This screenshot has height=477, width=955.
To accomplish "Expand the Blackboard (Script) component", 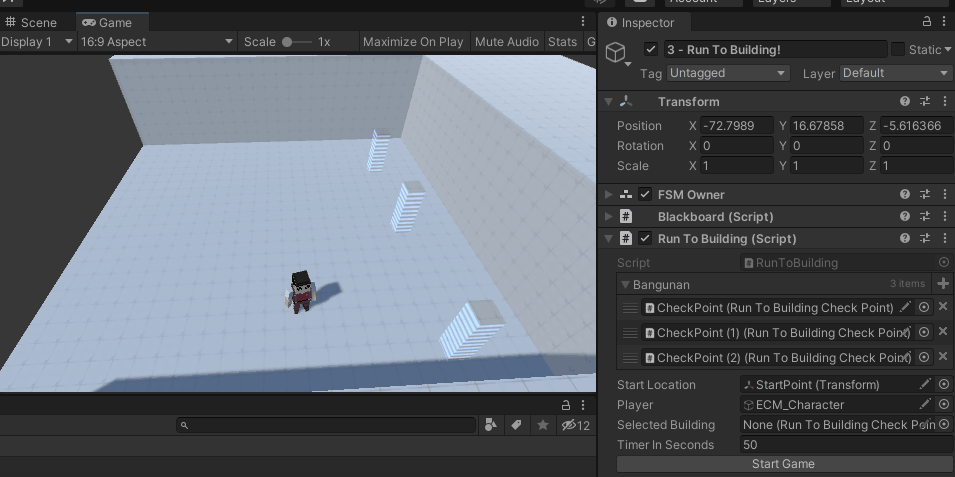I will point(608,216).
